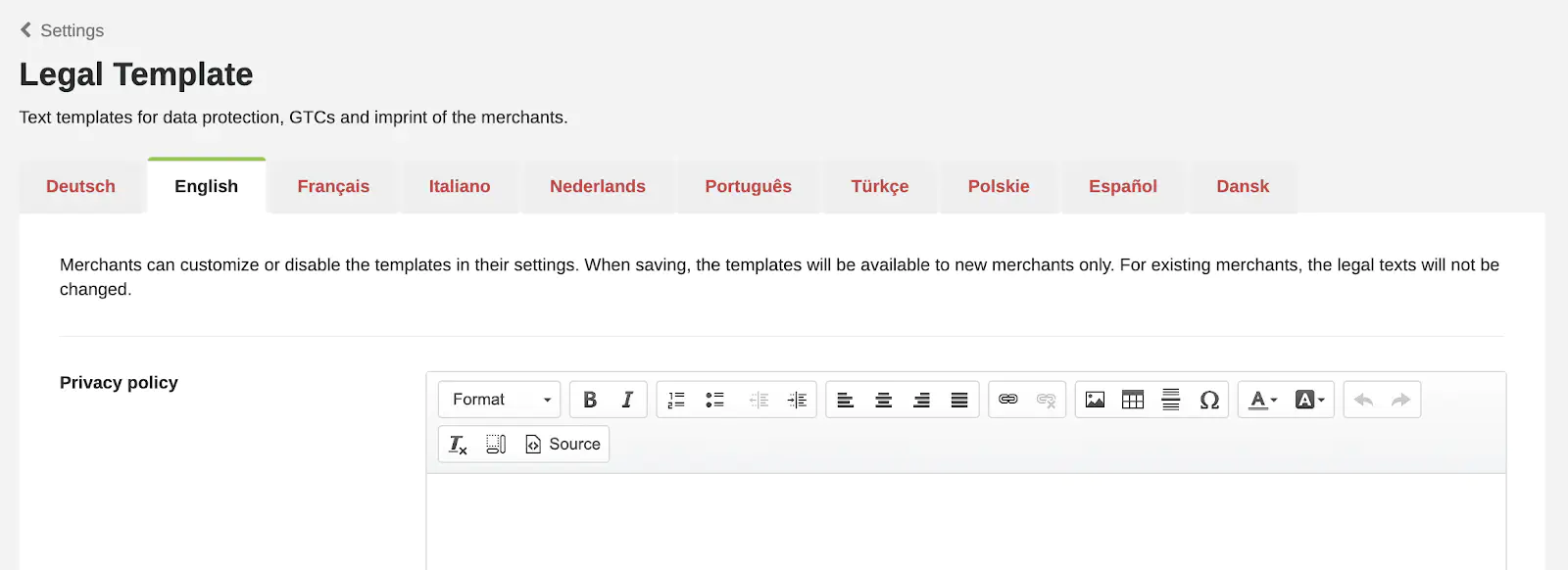Insert a hyperlink
Viewport: 1568px width, 570px height.
click(1007, 400)
